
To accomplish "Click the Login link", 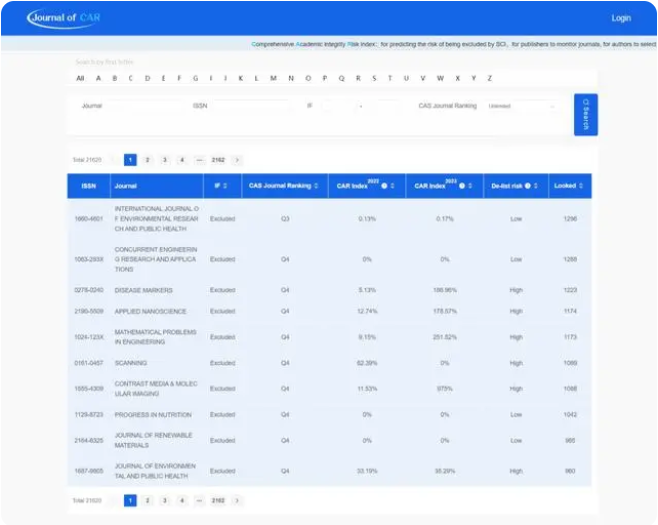I will pos(621,18).
